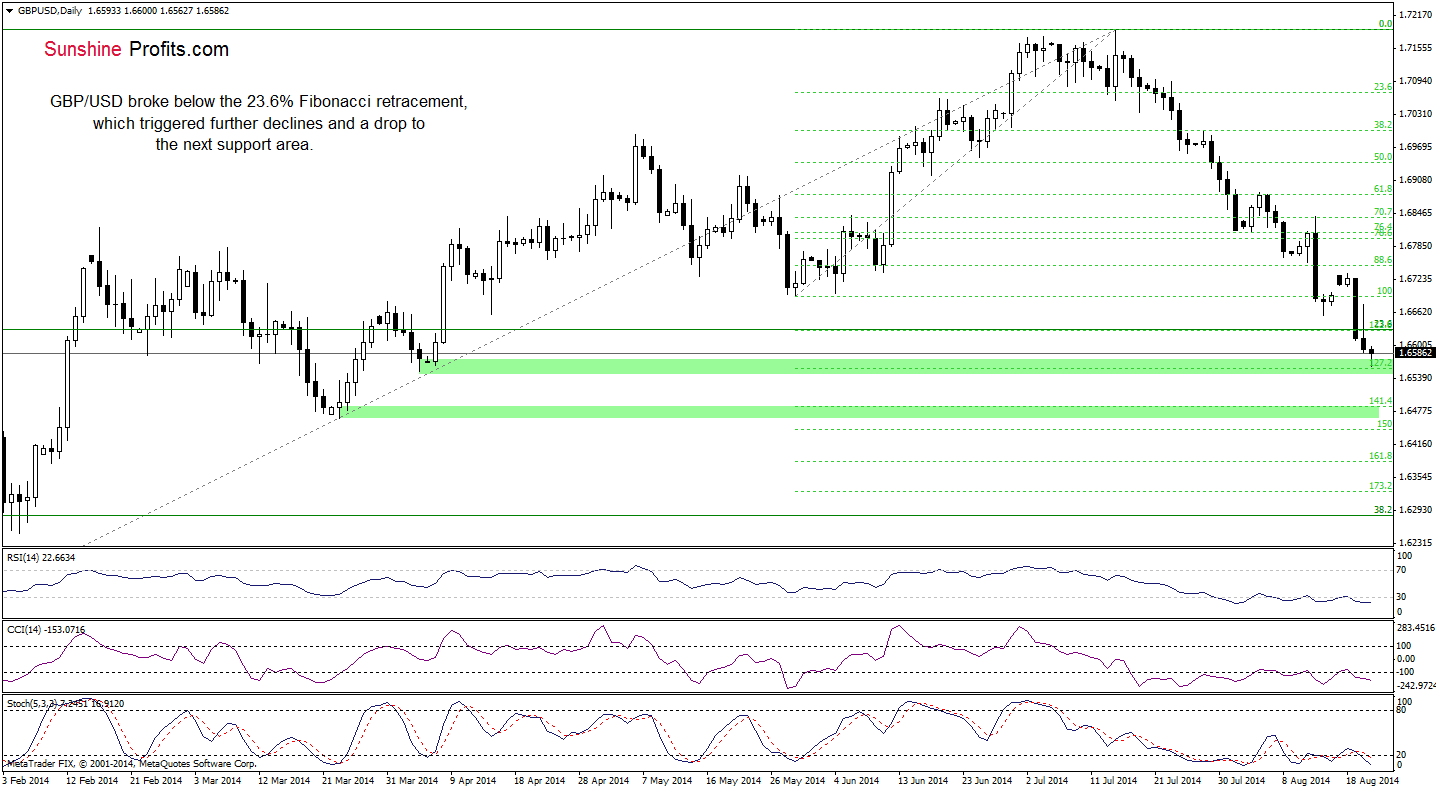
Task: Click the 1.67850 price axis label
Action: tap(1417, 246)
